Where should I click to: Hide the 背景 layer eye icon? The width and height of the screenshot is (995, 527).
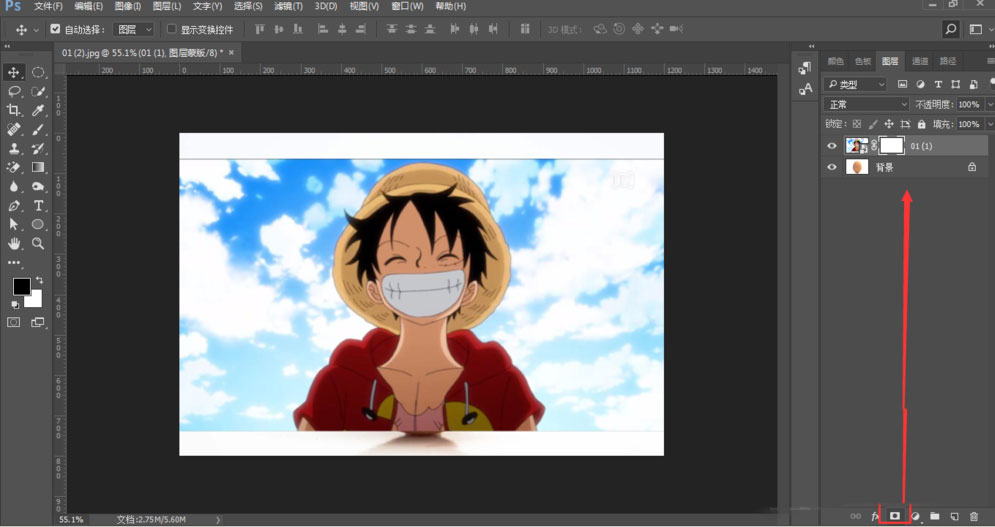pyautogui.click(x=832, y=167)
